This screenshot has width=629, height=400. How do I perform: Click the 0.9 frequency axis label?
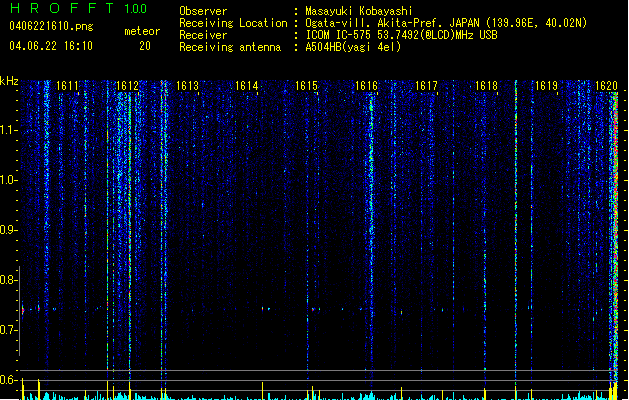coord(8,230)
